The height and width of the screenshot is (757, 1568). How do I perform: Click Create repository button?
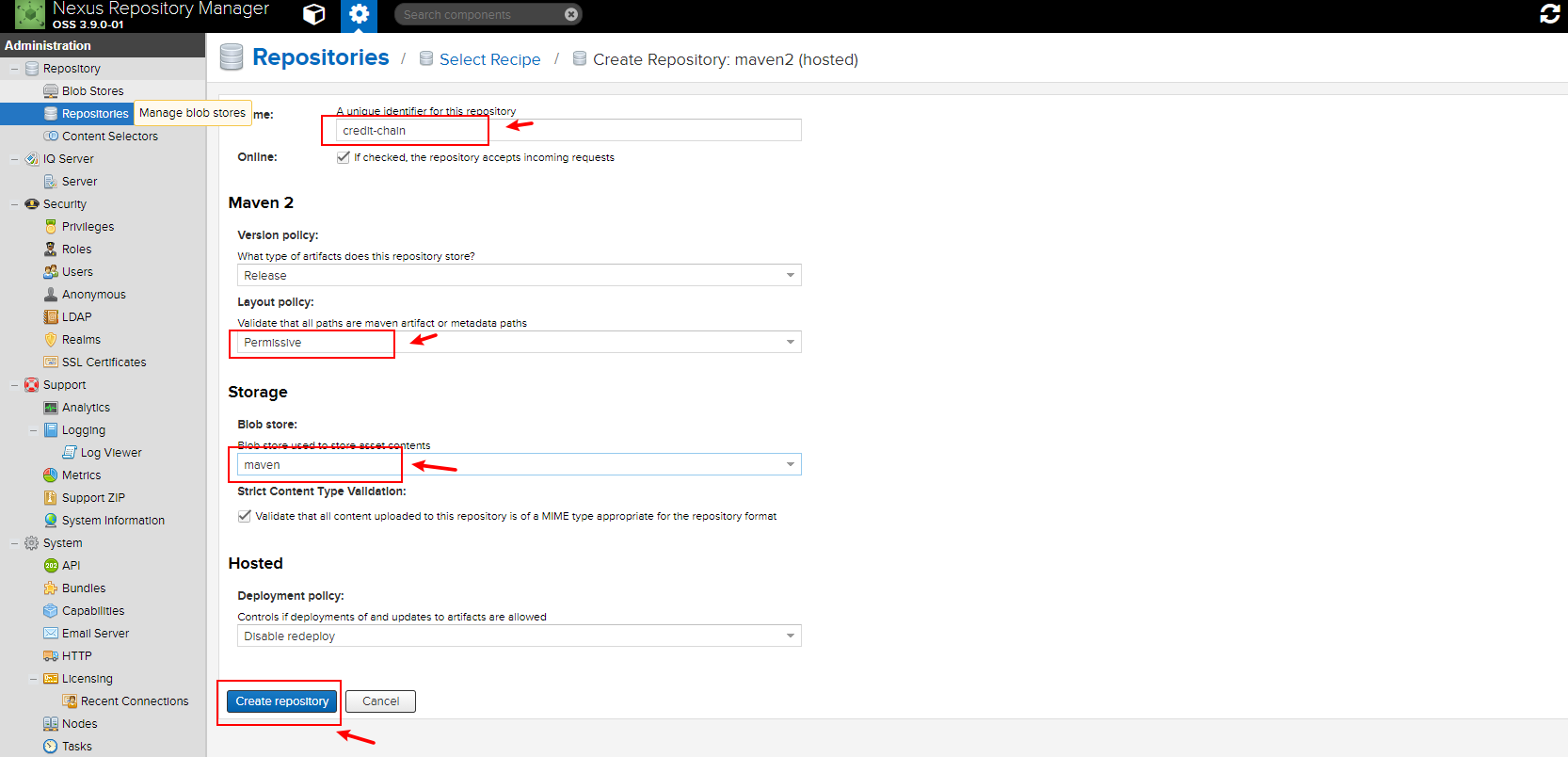coord(282,701)
